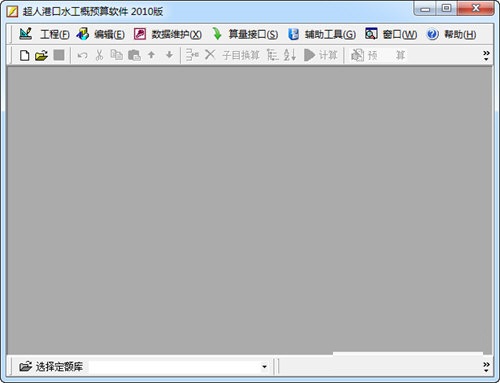The image size is (500, 383).
Task: Open the 算量接口(S) menu
Action: click(x=245, y=34)
